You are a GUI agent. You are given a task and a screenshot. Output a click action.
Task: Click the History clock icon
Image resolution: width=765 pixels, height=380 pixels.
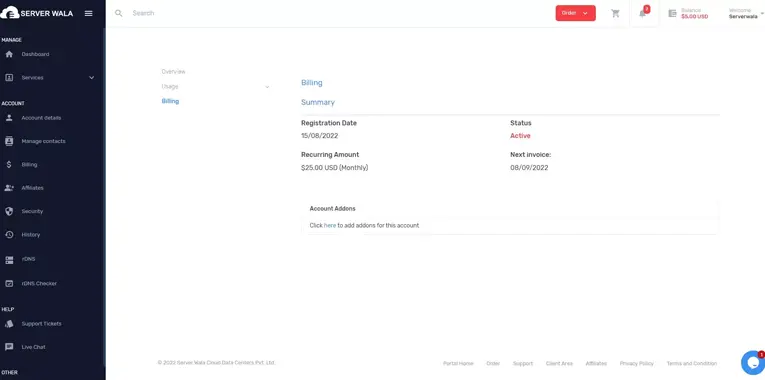point(9,235)
